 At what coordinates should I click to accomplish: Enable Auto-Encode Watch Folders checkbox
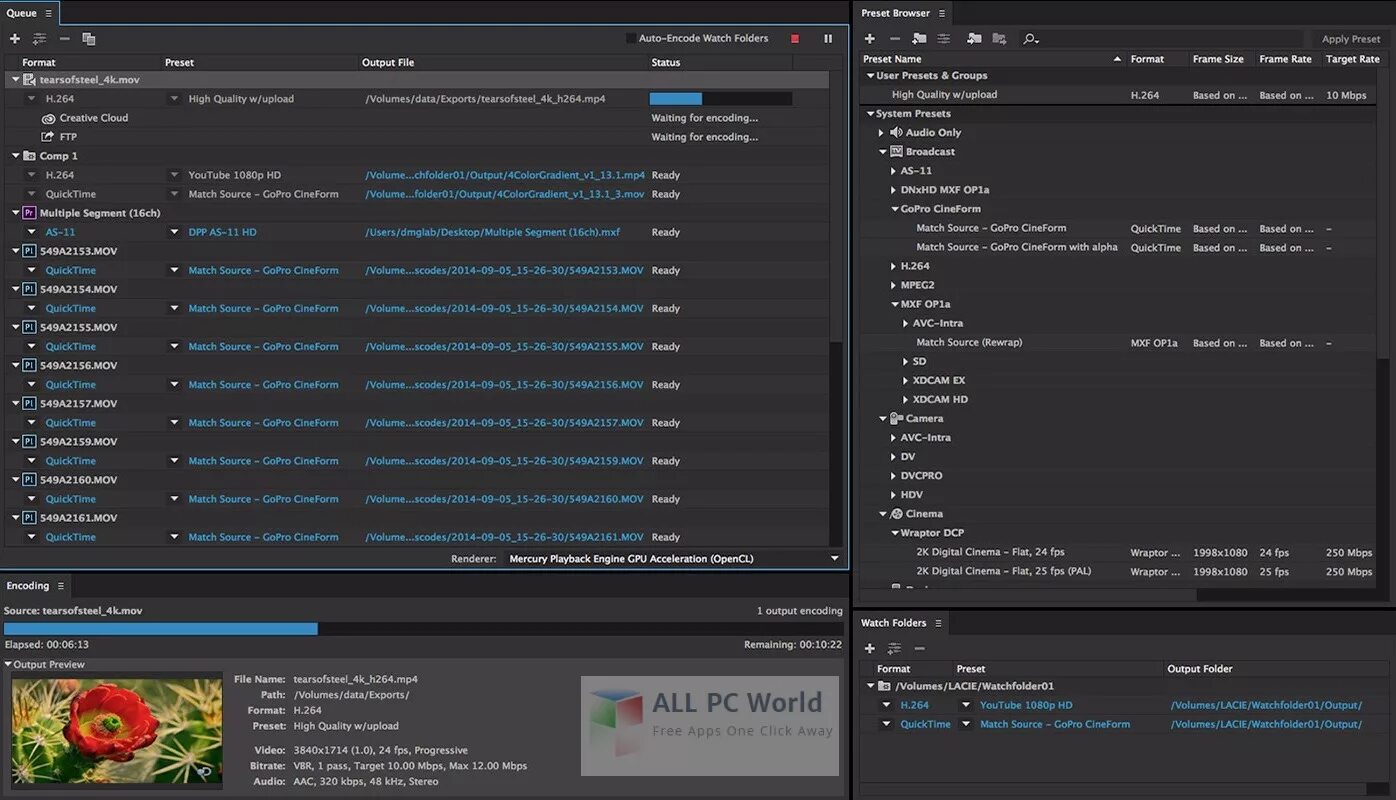click(631, 39)
